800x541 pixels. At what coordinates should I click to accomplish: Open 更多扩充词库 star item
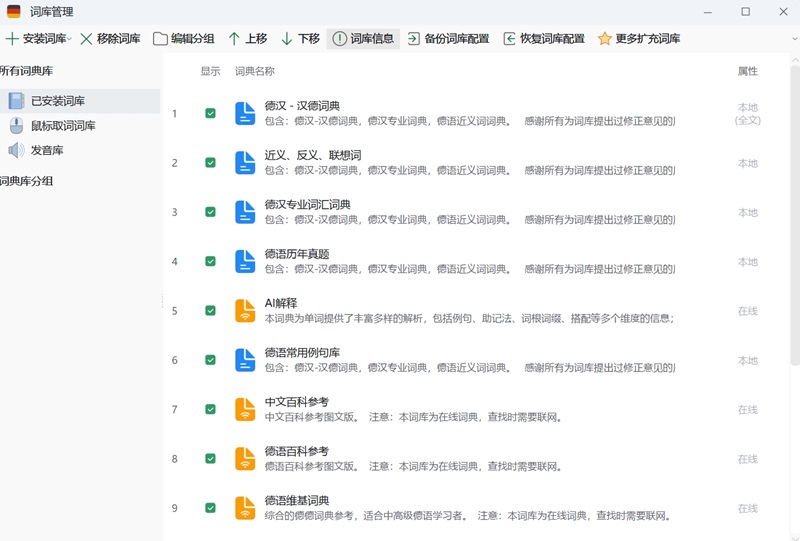click(x=639, y=39)
